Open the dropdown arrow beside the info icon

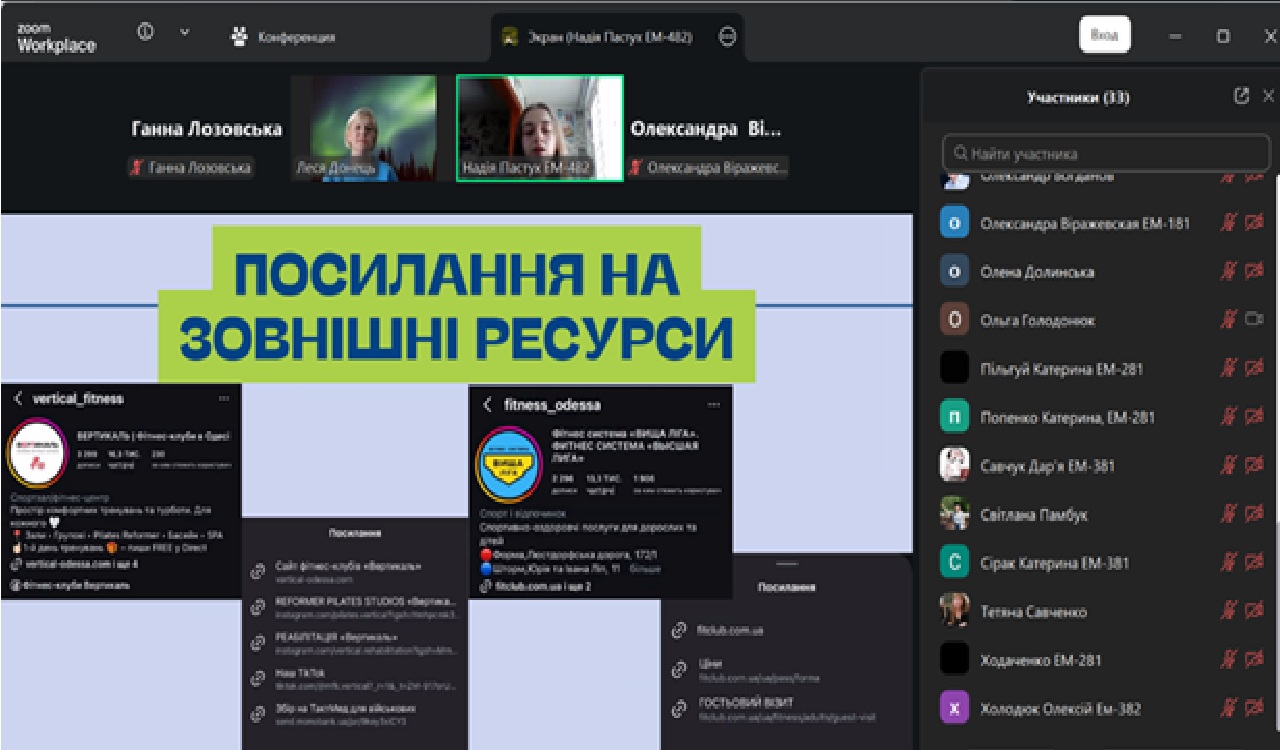[x=184, y=33]
